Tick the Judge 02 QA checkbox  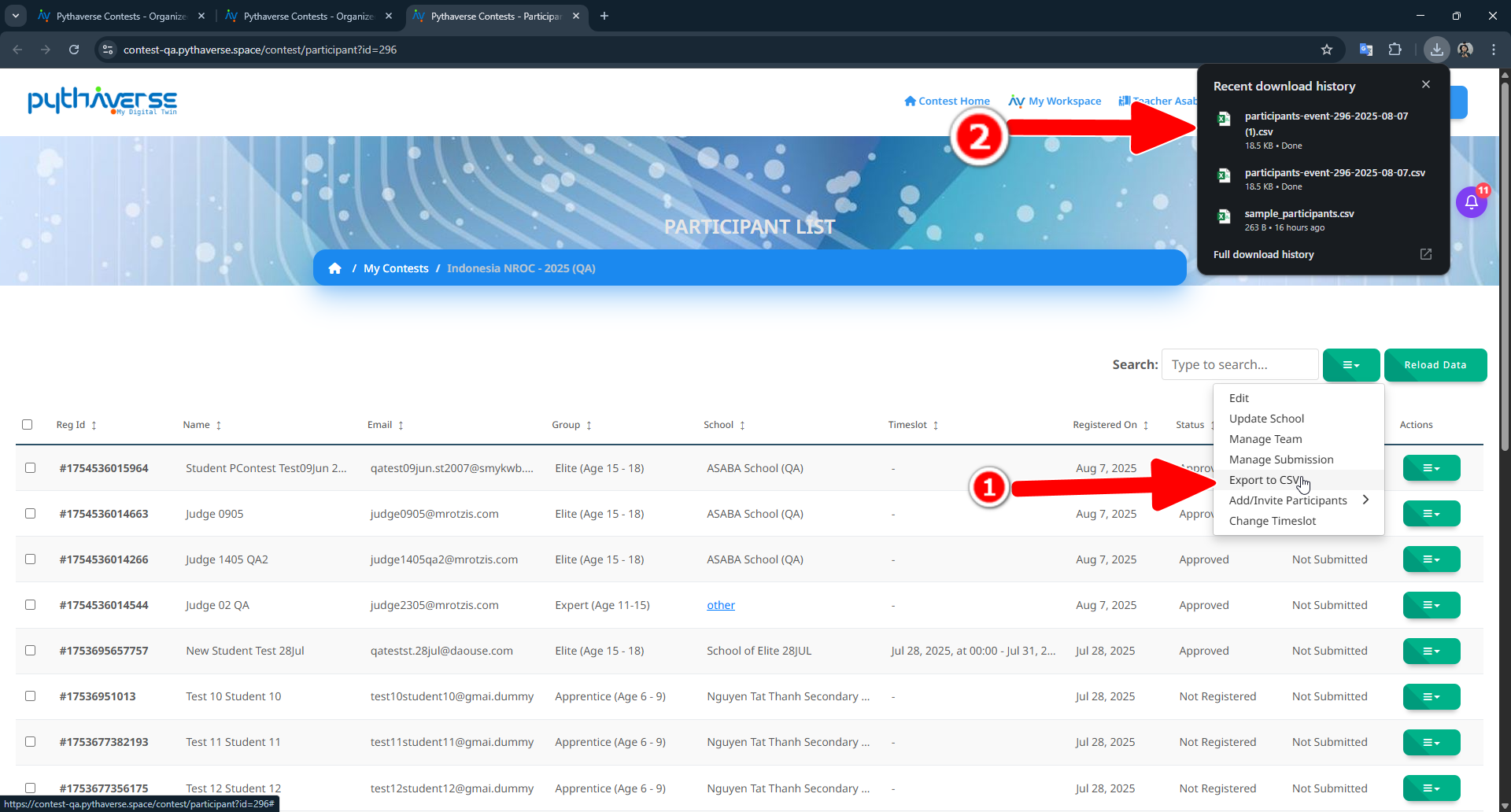[31, 604]
